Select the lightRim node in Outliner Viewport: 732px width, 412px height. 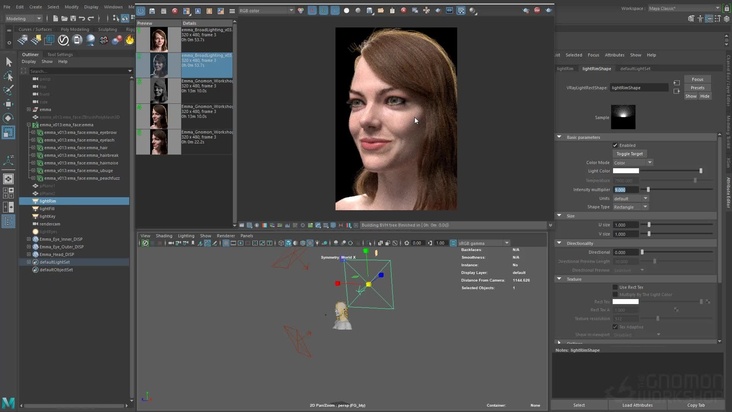47,201
